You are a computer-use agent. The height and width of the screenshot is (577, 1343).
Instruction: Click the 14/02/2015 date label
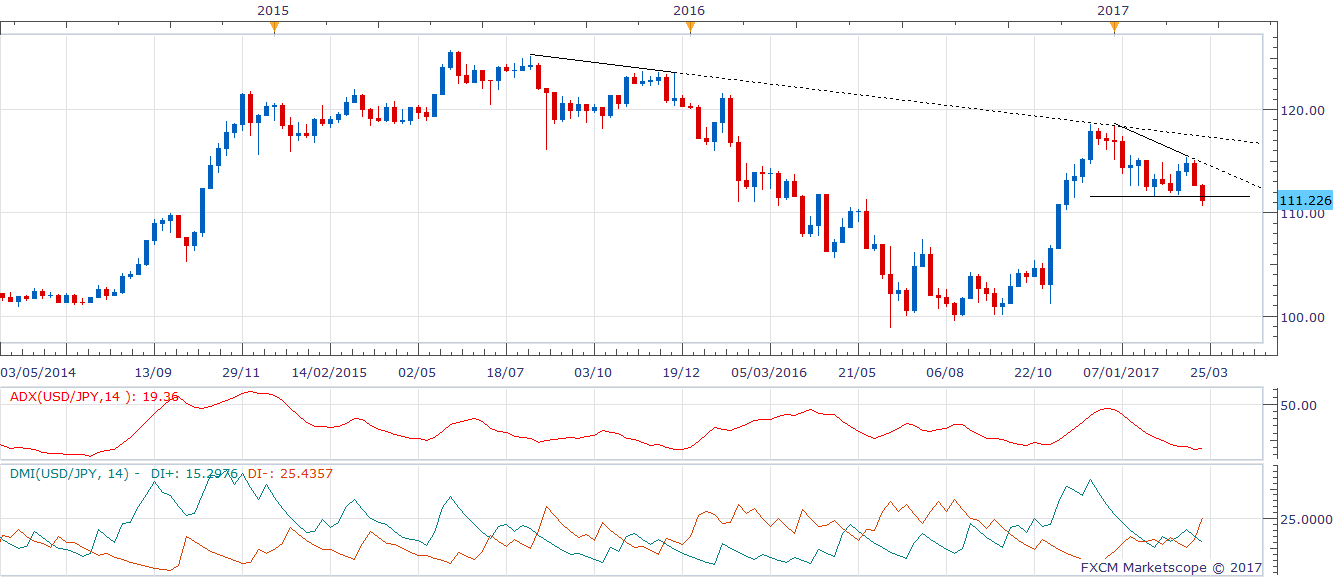pos(330,372)
